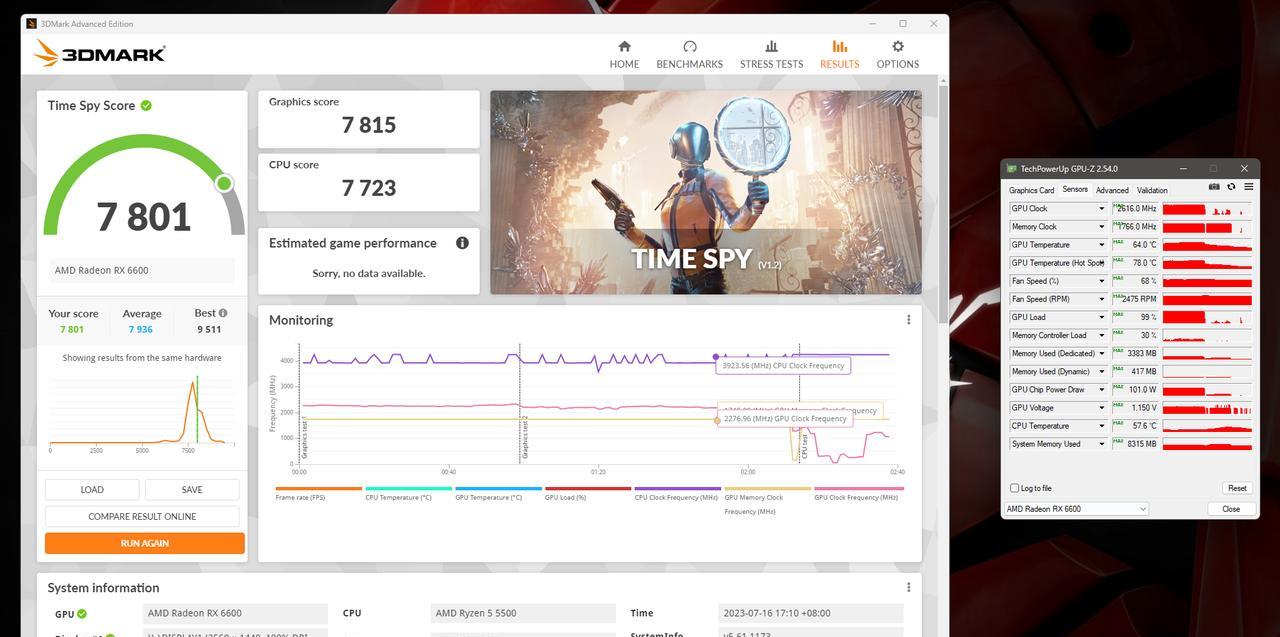This screenshot has width=1280, height=637.
Task: Select the Results section icon
Action: pos(839,46)
